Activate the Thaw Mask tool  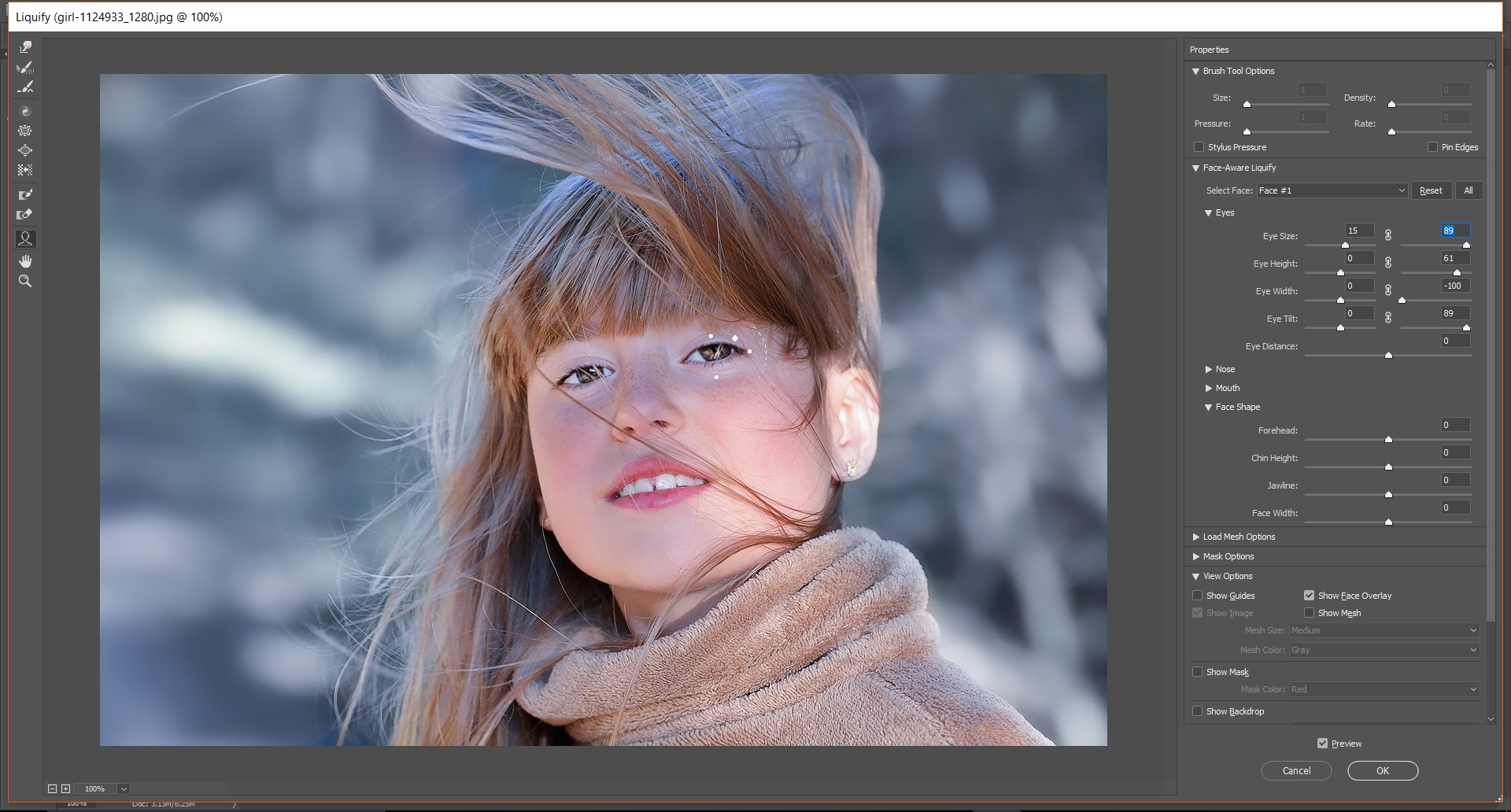coord(25,213)
